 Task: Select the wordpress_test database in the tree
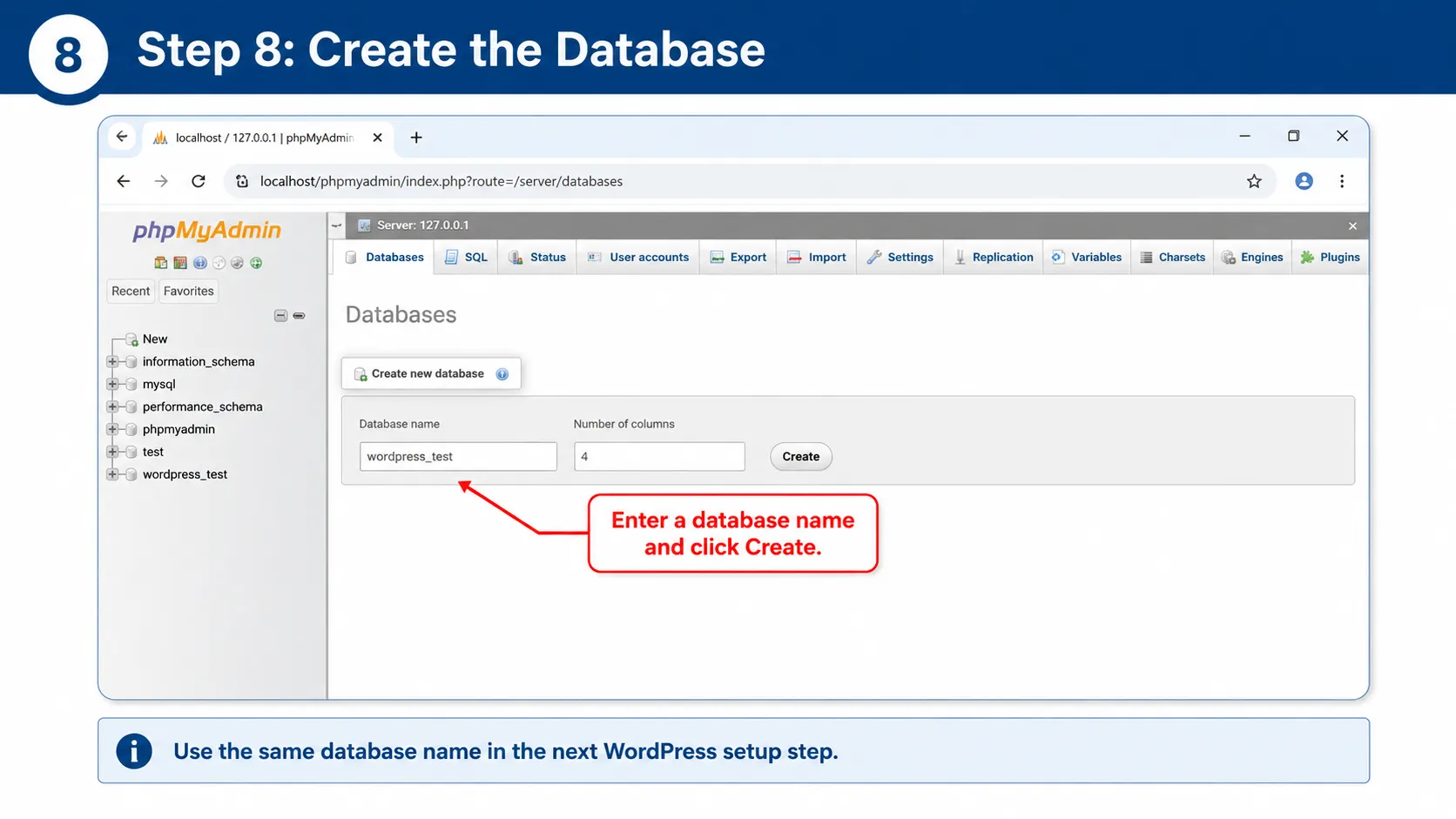coord(185,475)
